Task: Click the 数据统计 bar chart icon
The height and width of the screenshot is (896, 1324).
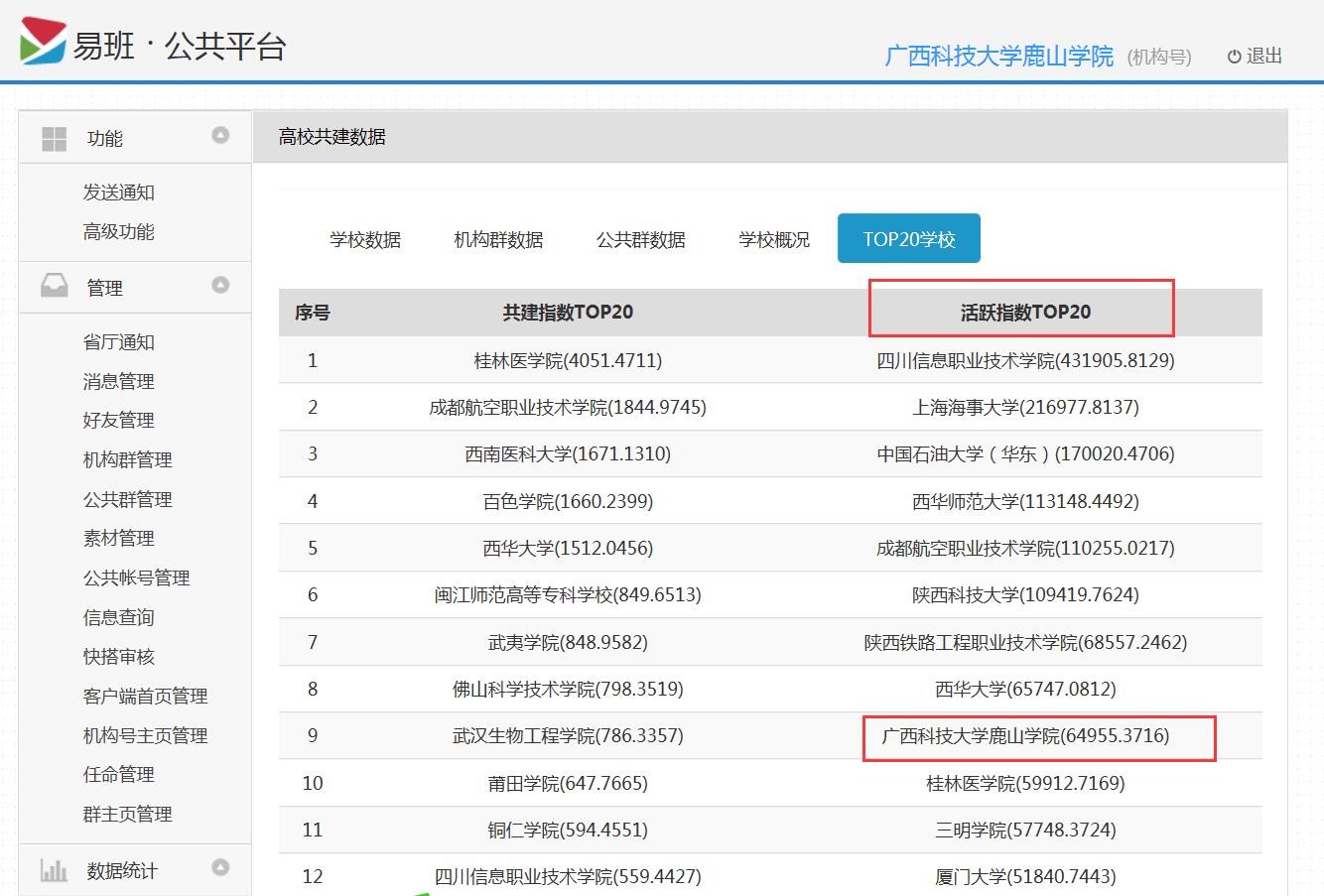Action: [x=54, y=870]
